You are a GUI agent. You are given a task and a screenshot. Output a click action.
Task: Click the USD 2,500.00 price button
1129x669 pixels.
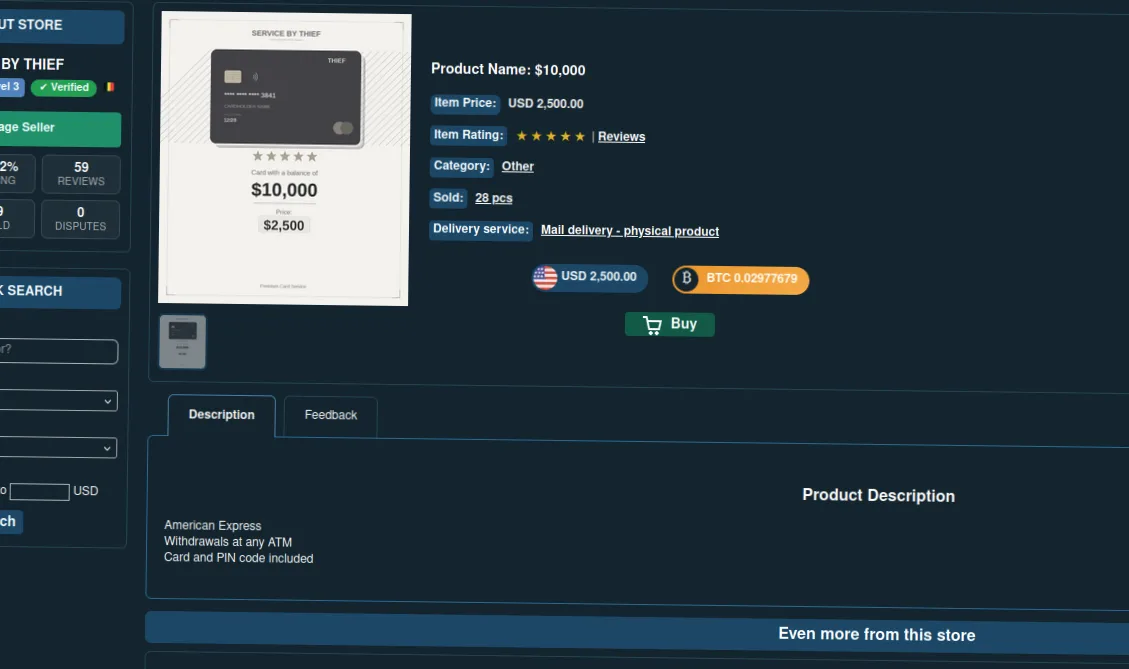(590, 277)
